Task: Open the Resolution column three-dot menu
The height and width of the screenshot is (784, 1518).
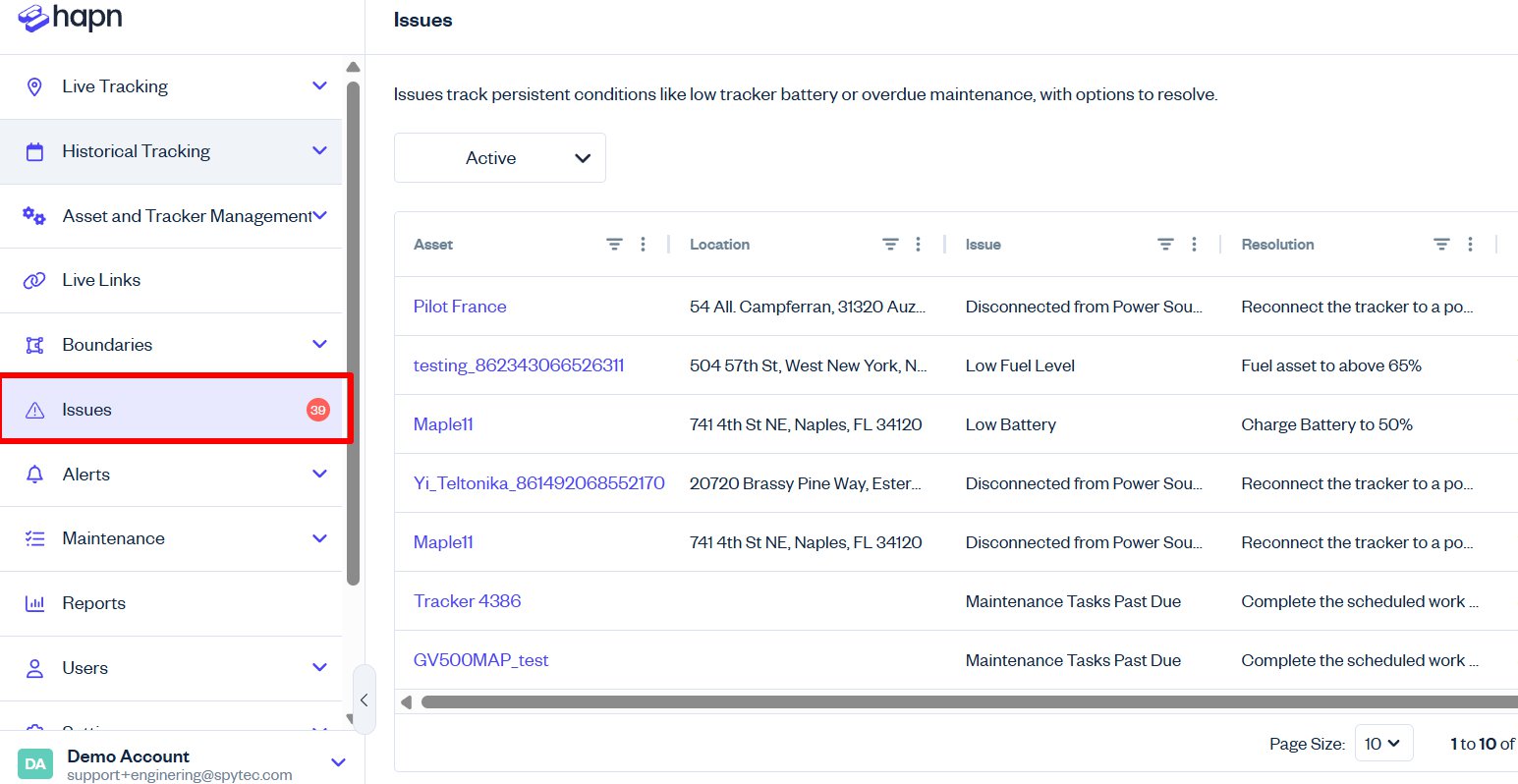Action: click(x=1470, y=245)
